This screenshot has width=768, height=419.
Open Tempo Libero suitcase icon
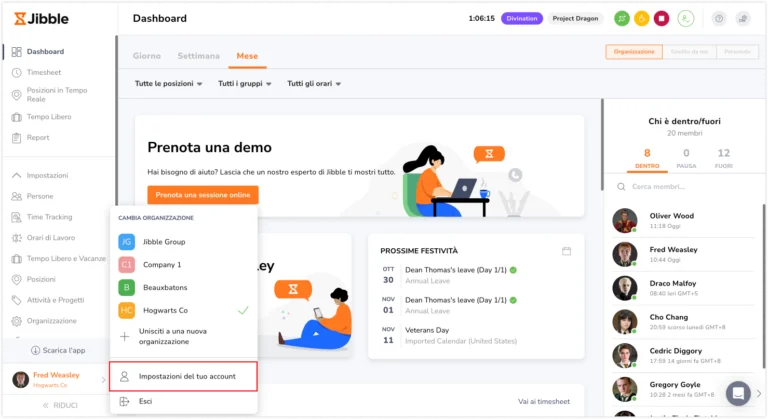(17, 117)
